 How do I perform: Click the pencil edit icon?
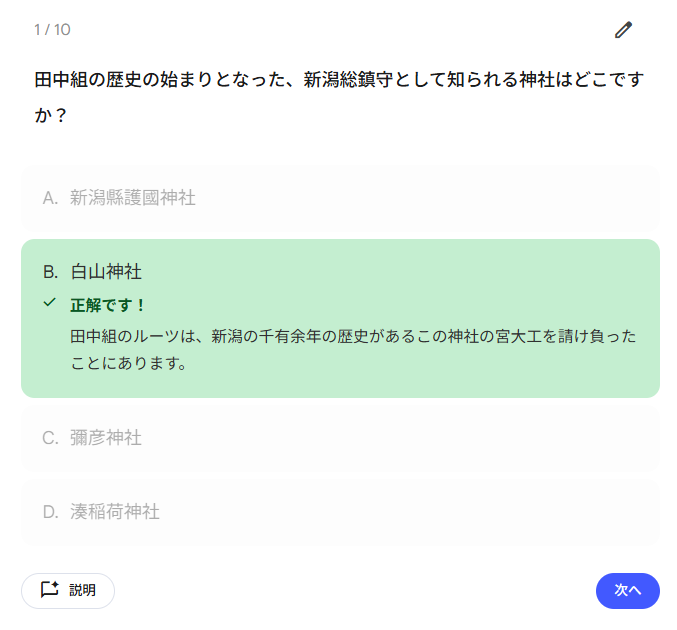point(624,30)
